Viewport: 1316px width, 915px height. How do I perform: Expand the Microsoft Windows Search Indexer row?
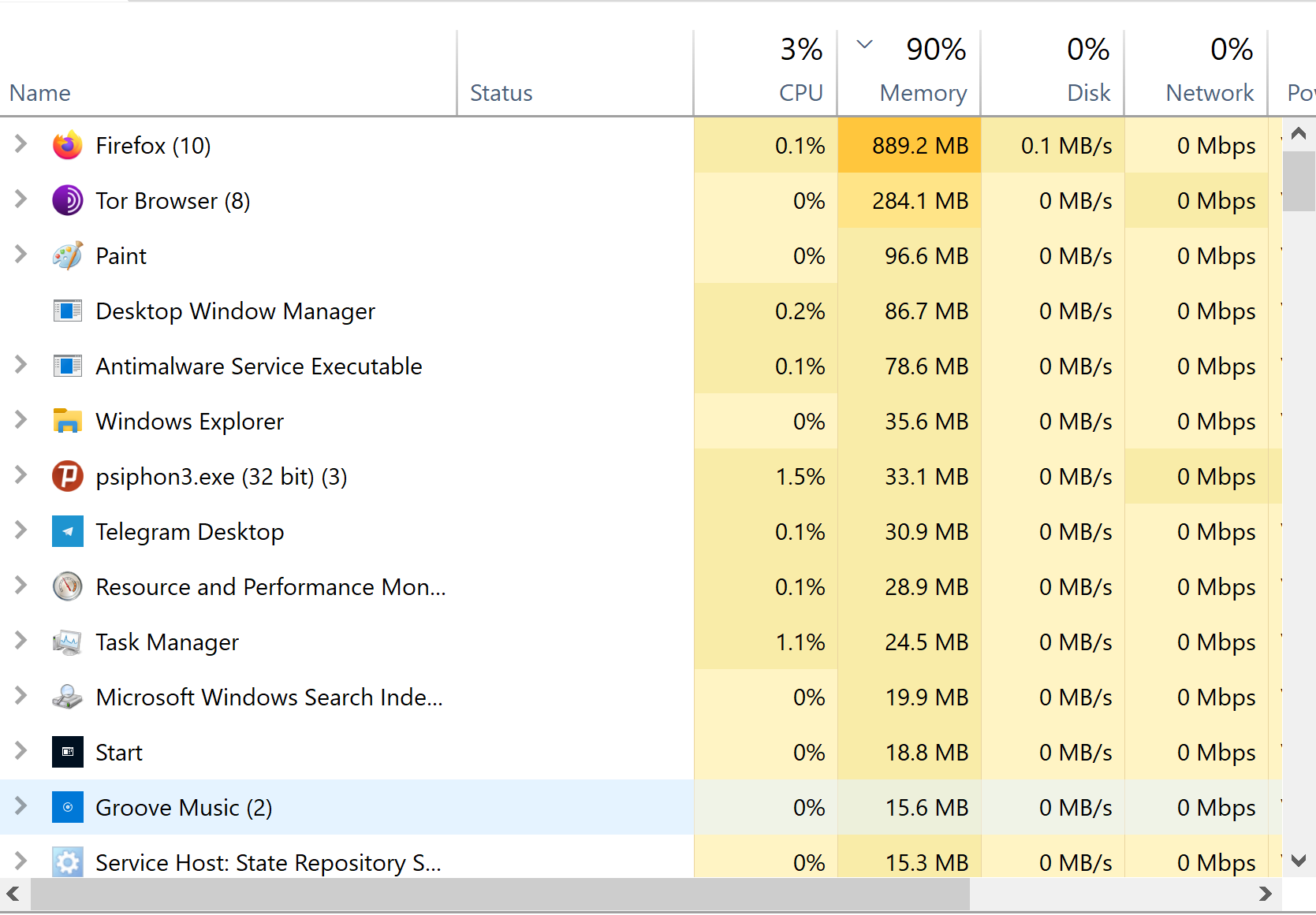[x=21, y=696]
